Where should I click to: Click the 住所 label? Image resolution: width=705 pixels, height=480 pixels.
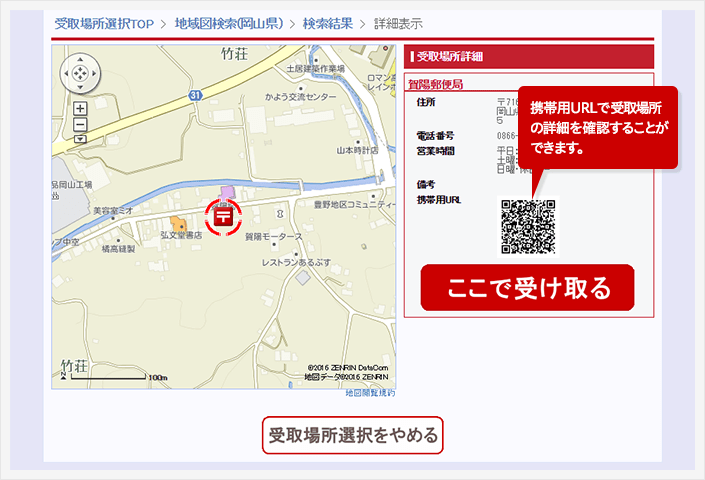tap(426, 102)
